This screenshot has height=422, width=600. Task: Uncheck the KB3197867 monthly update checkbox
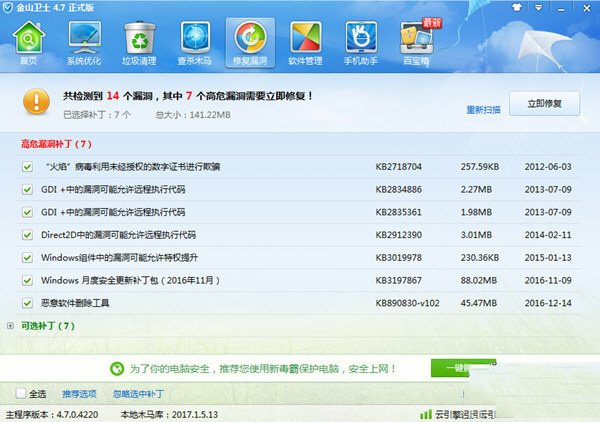pyautogui.click(x=27, y=280)
